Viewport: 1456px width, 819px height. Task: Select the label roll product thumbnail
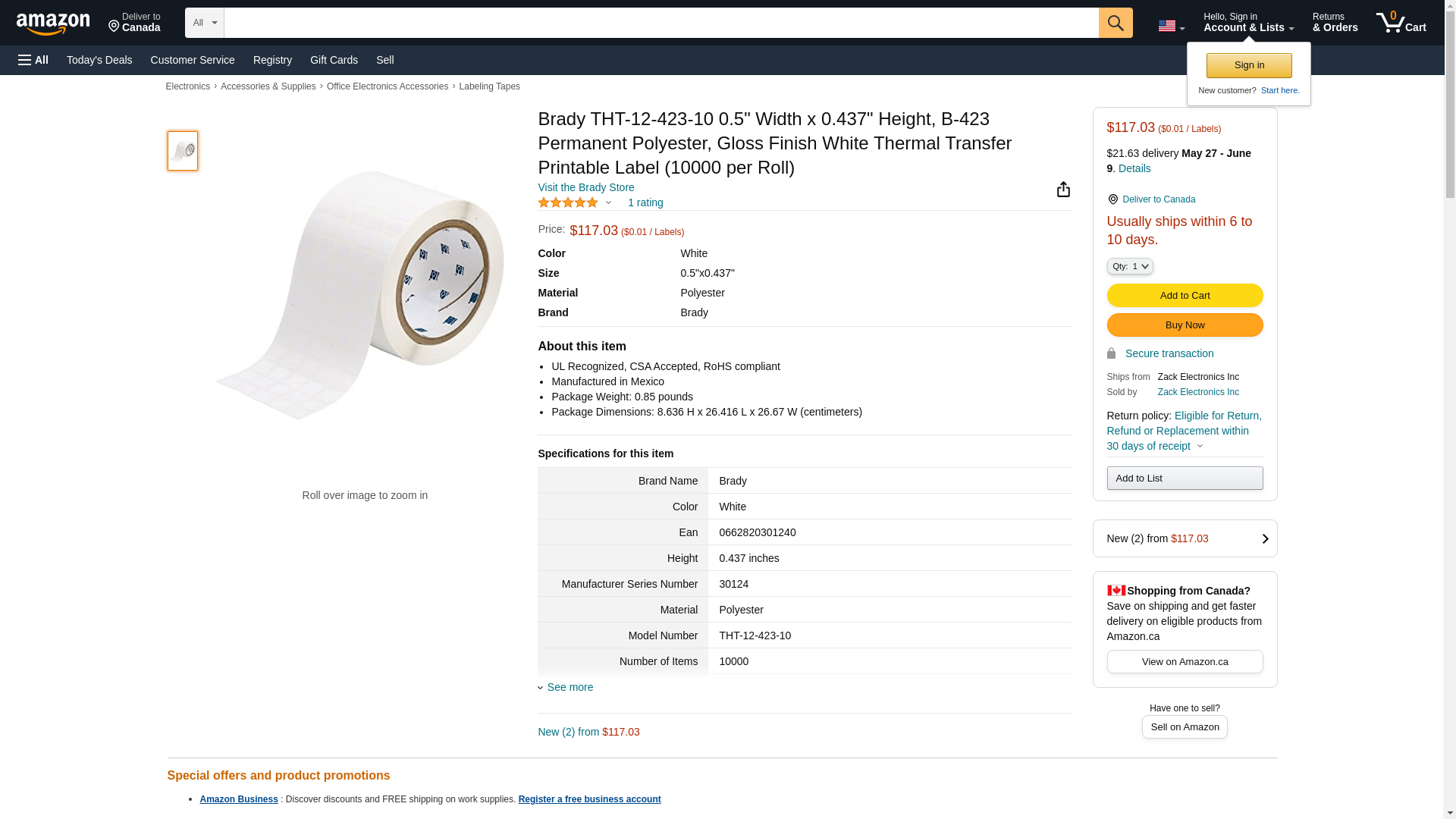tap(183, 151)
